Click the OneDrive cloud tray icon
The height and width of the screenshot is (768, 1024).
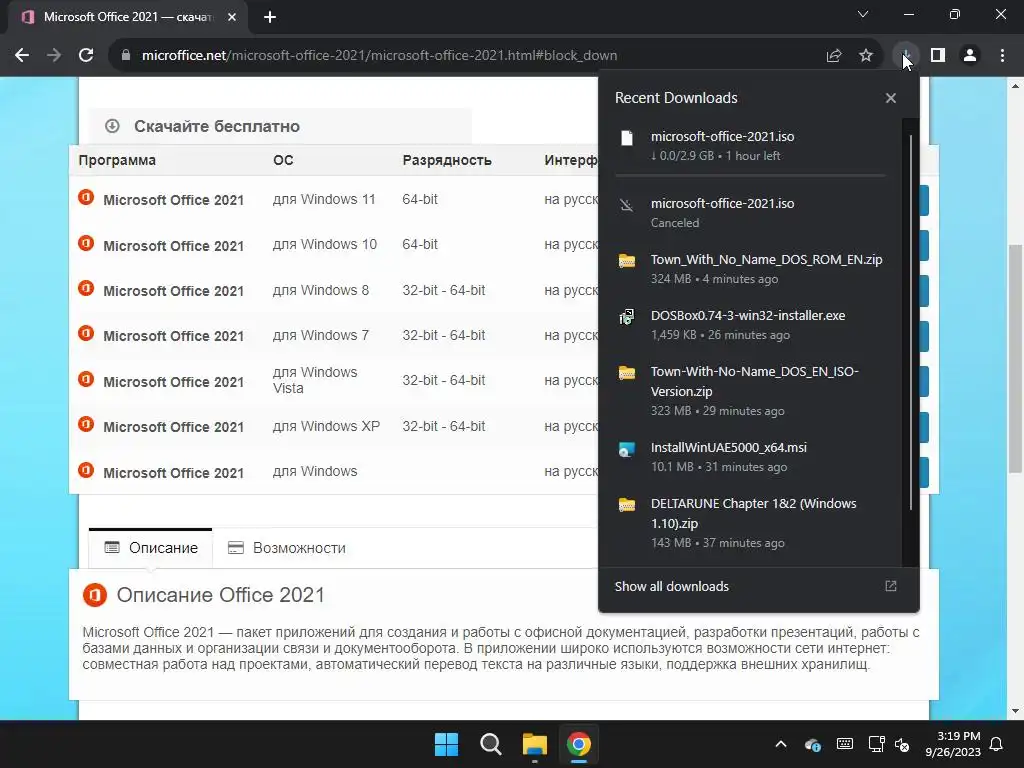coord(812,744)
